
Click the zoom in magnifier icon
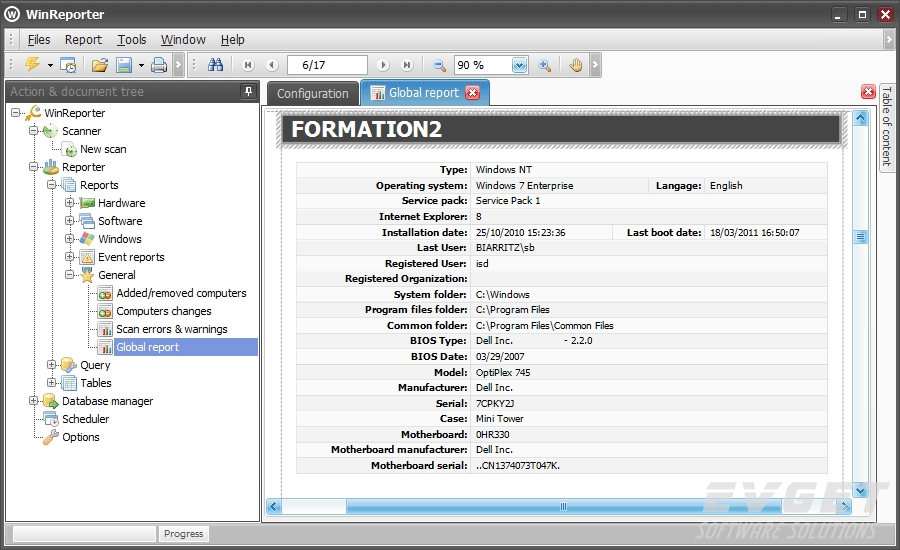point(545,65)
